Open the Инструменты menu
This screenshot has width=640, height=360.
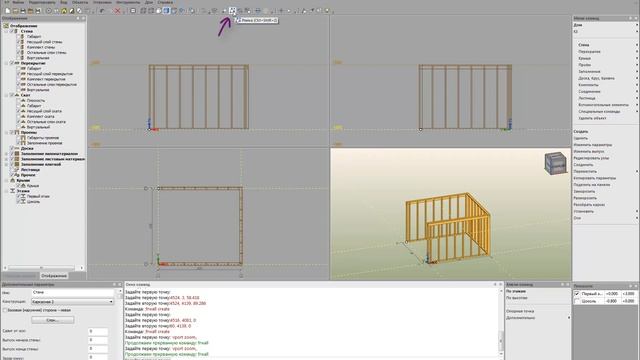pyautogui.click(x=128, y=2)
